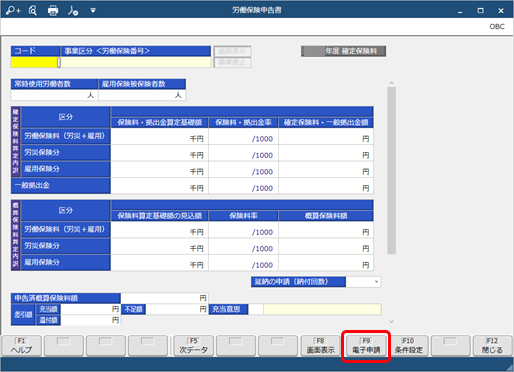The width and height of the screenshot is (514, 372).
Task: Open print preview with document-magnifier icon
Action: (x=33, y=11)
